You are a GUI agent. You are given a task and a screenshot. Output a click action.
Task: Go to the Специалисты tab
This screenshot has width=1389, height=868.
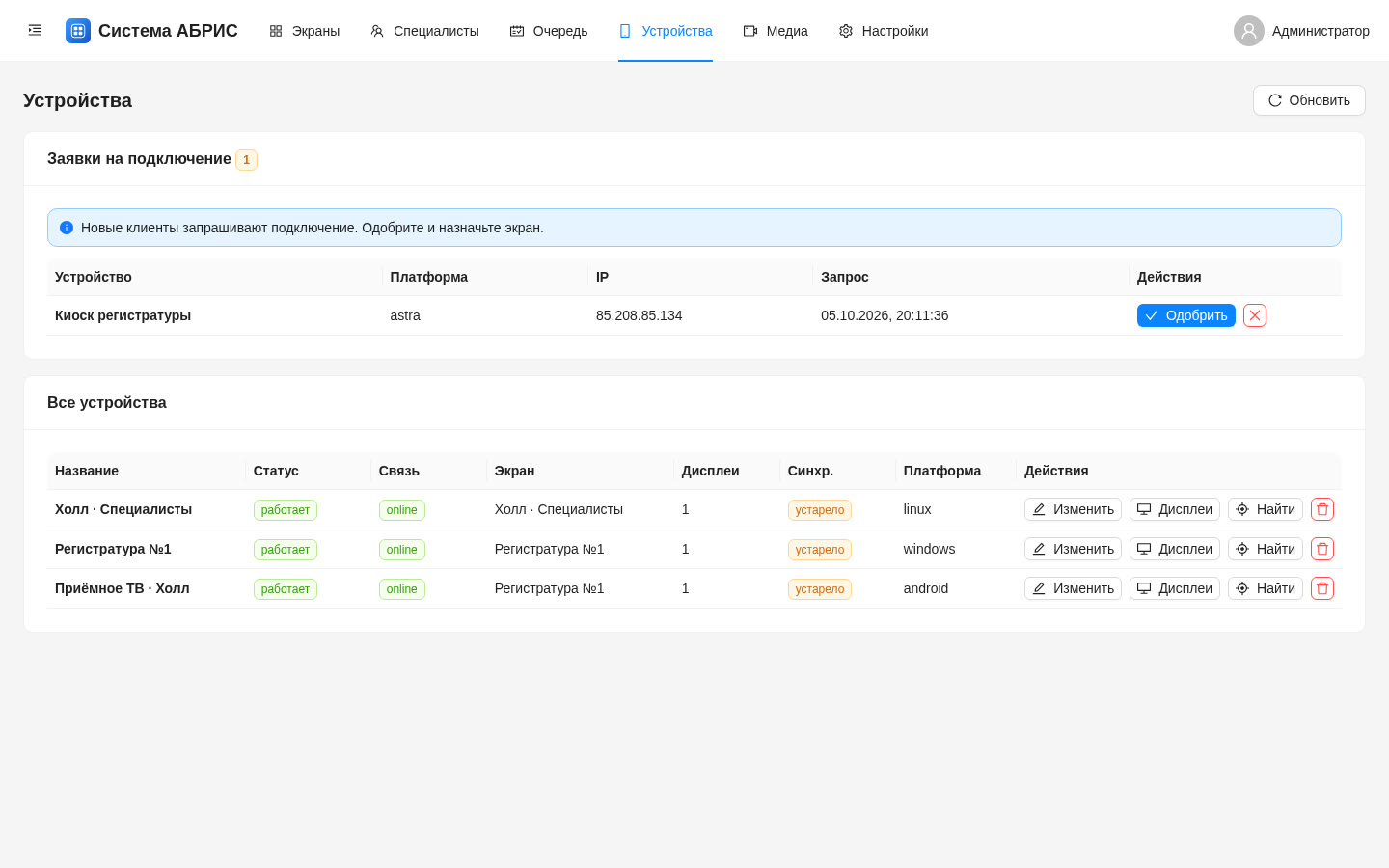click(x=424, y=31)
